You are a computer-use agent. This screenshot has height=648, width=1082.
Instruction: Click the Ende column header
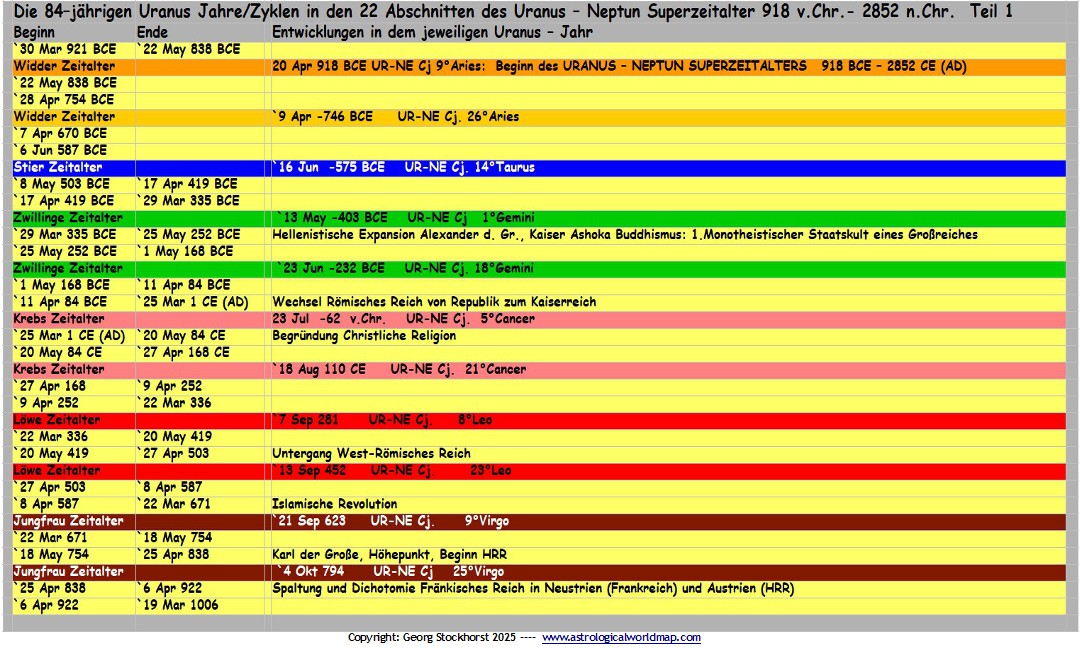pyautogui.click(x=153, y=32)
